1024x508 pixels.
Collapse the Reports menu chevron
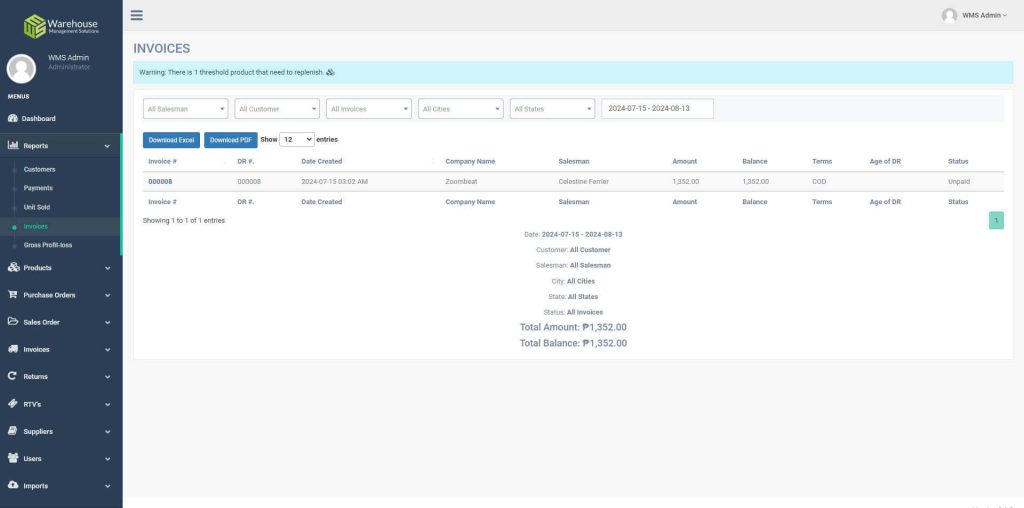click(x=107, y=146)
